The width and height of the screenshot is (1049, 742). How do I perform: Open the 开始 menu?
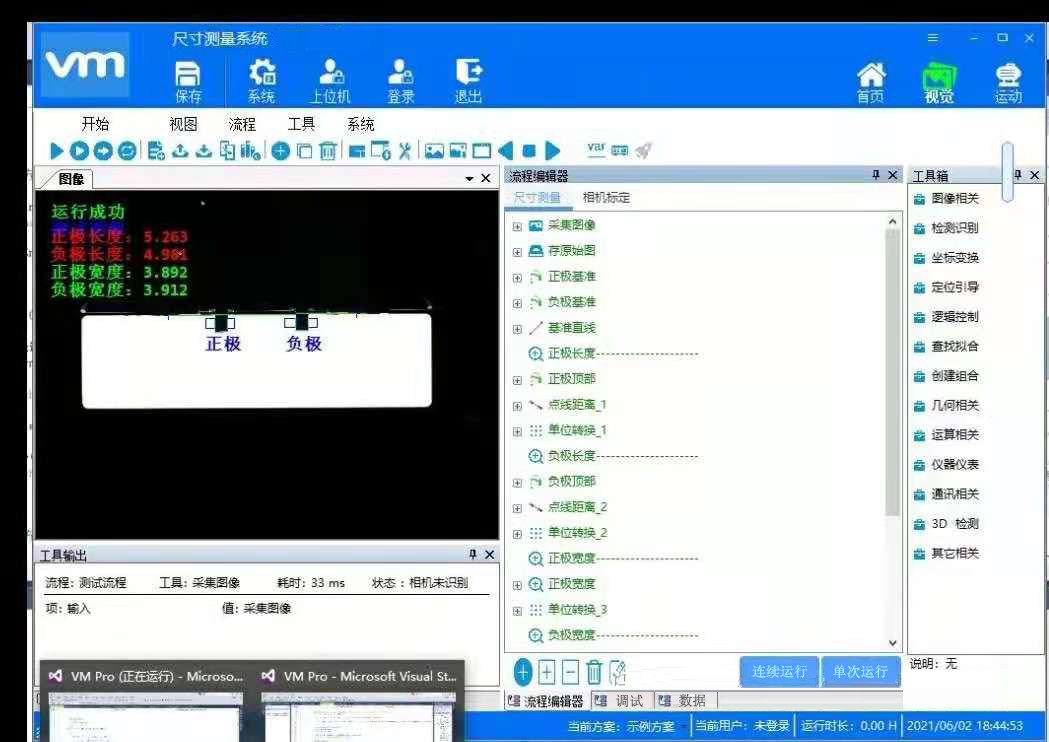(95, 124)
